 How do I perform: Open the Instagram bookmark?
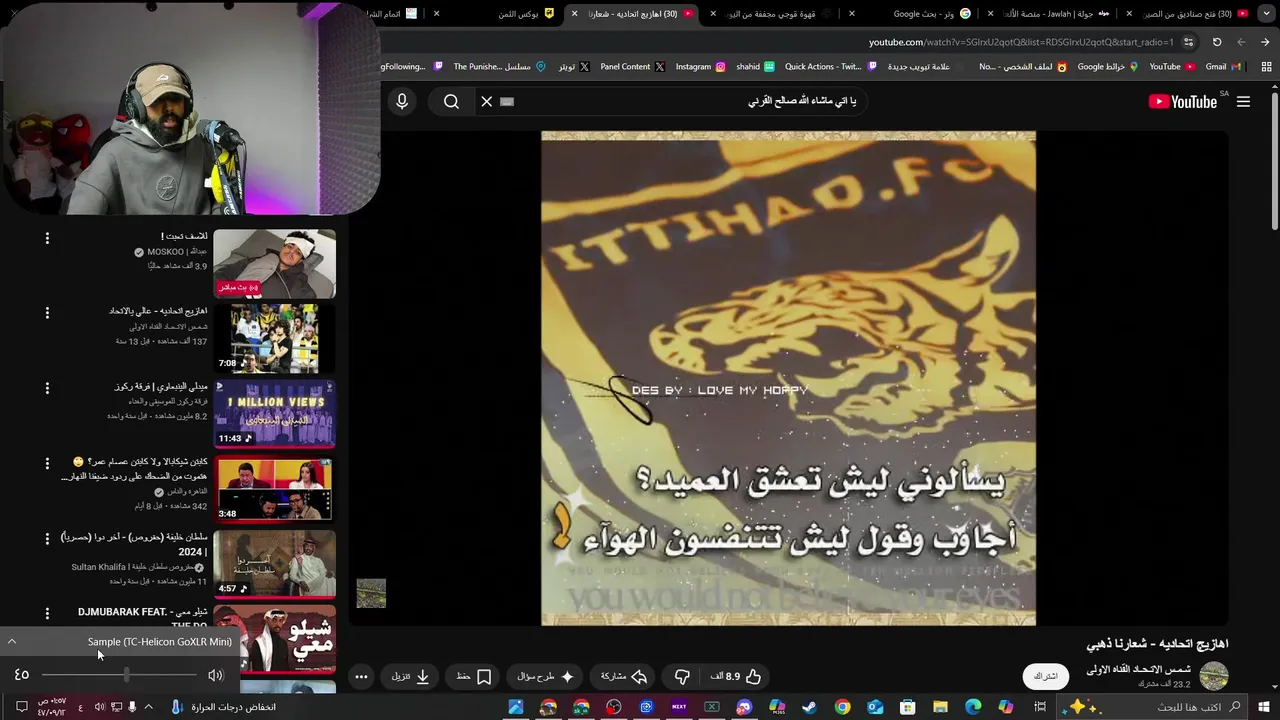click(700, 67)
